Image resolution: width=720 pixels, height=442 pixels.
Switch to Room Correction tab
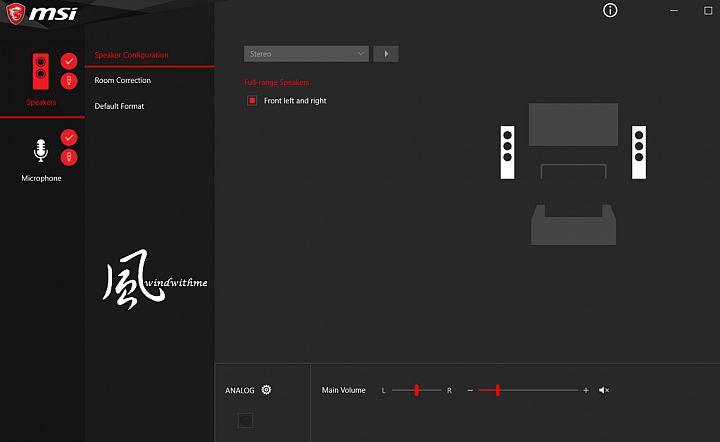pyautogui.click(x=123, y=80)
